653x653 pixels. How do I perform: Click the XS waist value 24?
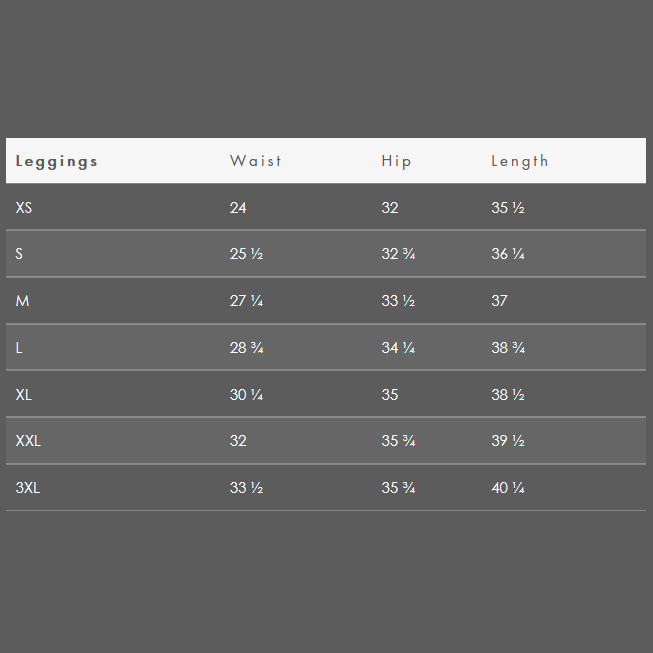click(x=238, y=207)
